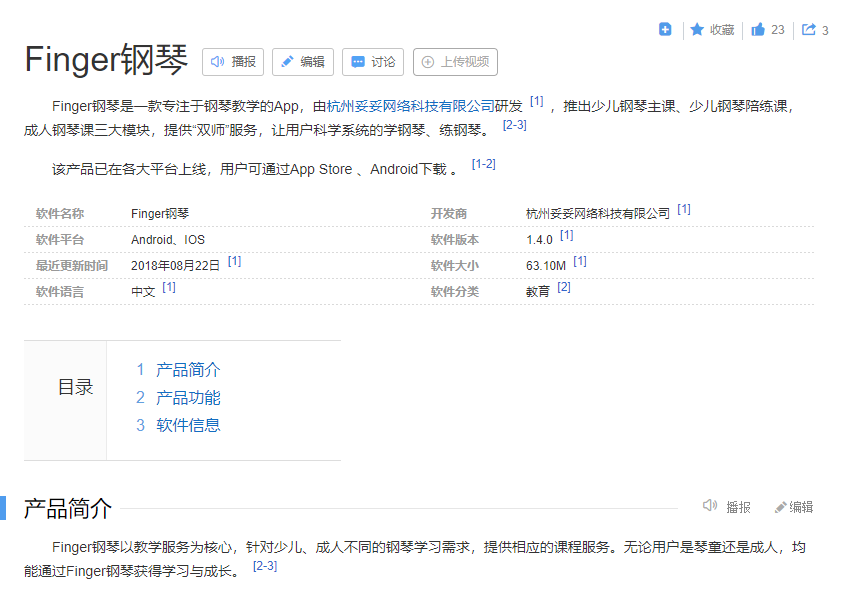
Task: Click the 最近更新时间 field label
Action: pos(72,266)
